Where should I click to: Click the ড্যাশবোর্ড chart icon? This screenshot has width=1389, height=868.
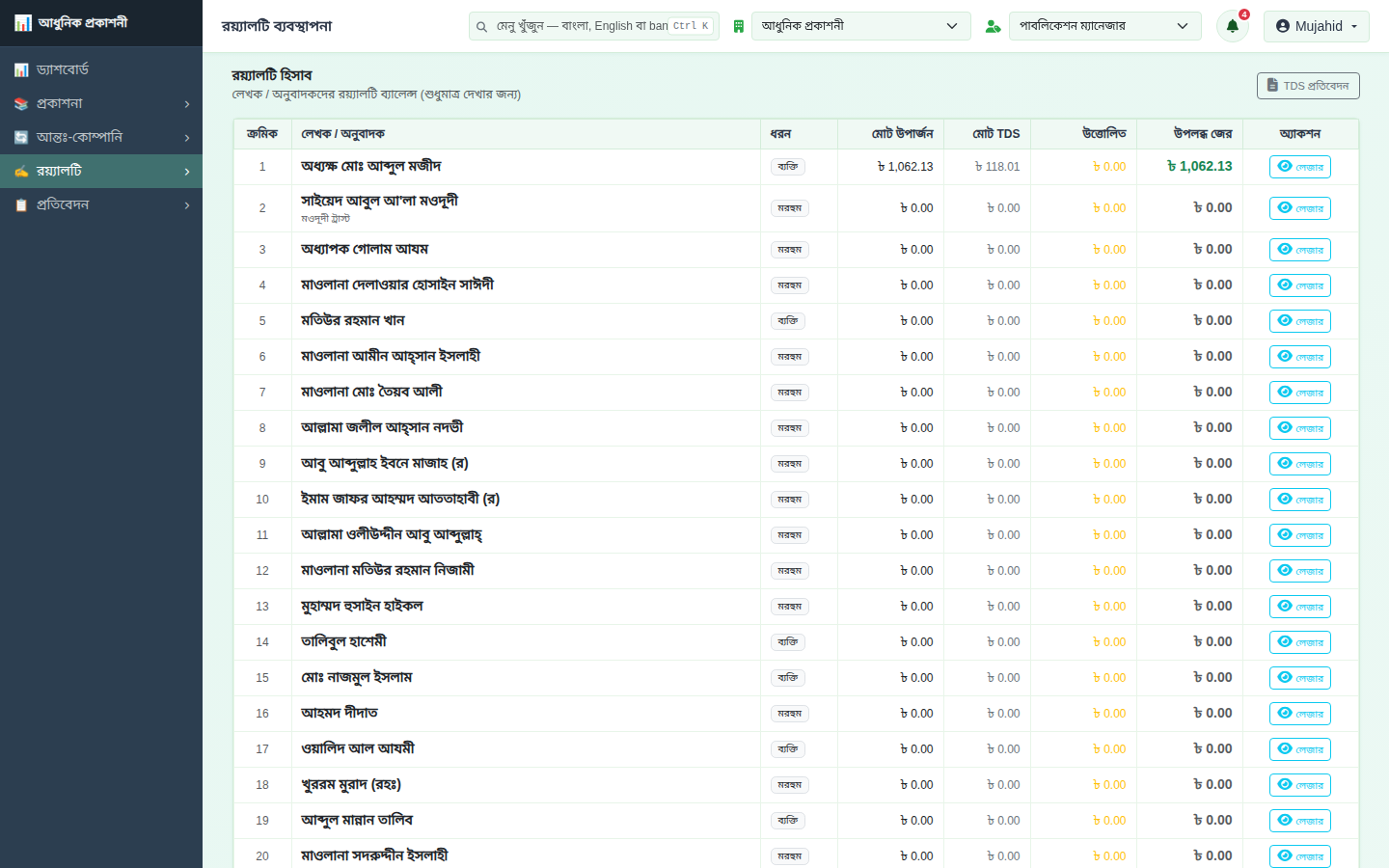21,69
